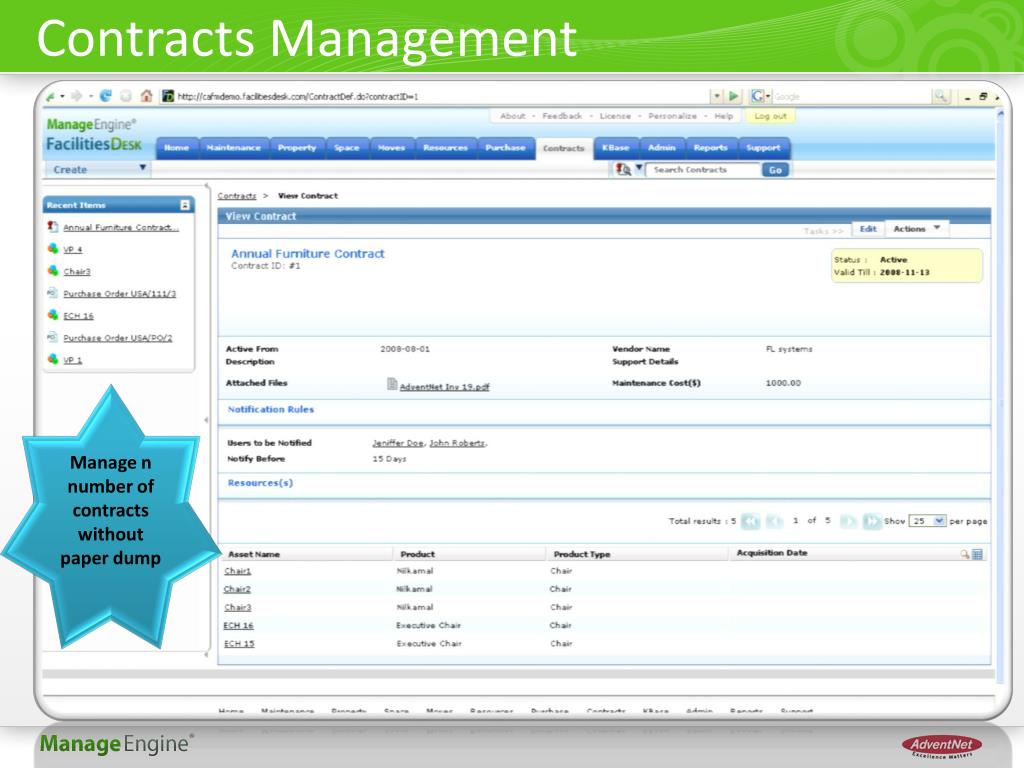
Task: Open AdventNet Inv 19.pdf attachment
Action: click(444, 387)
